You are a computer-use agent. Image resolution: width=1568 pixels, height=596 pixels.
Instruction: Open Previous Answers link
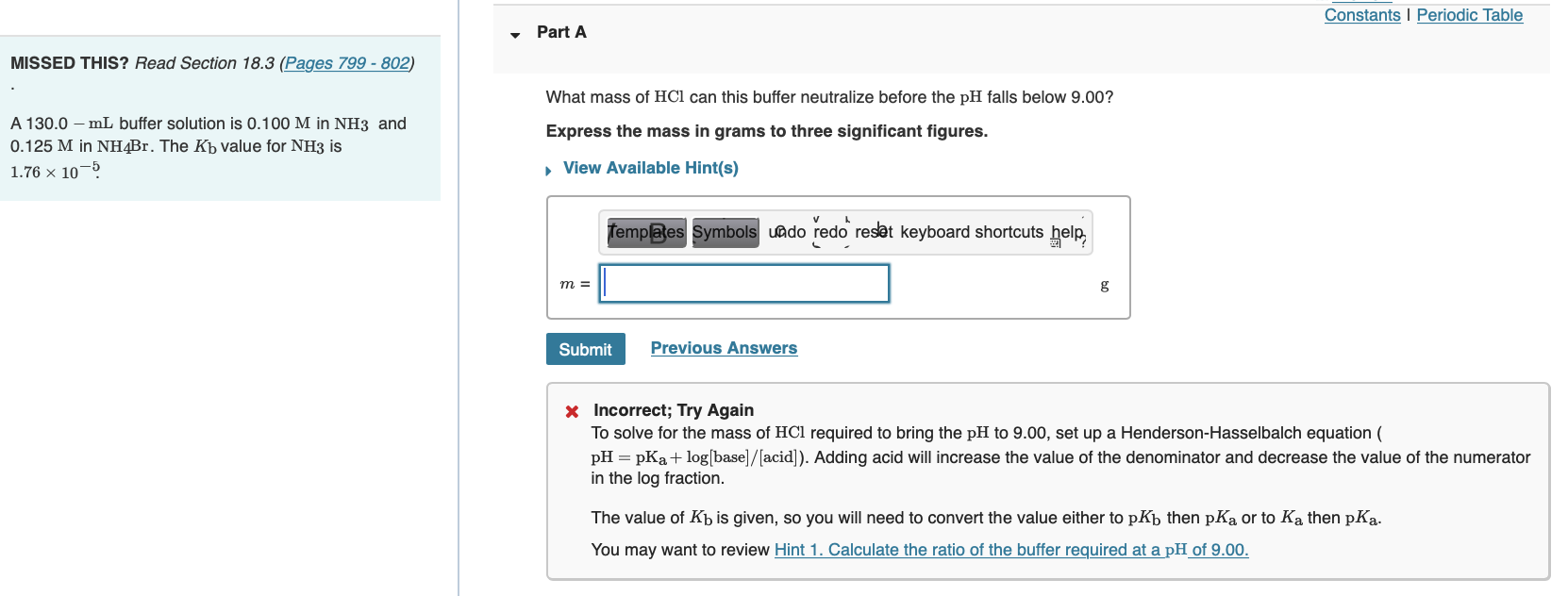(724, 348)
